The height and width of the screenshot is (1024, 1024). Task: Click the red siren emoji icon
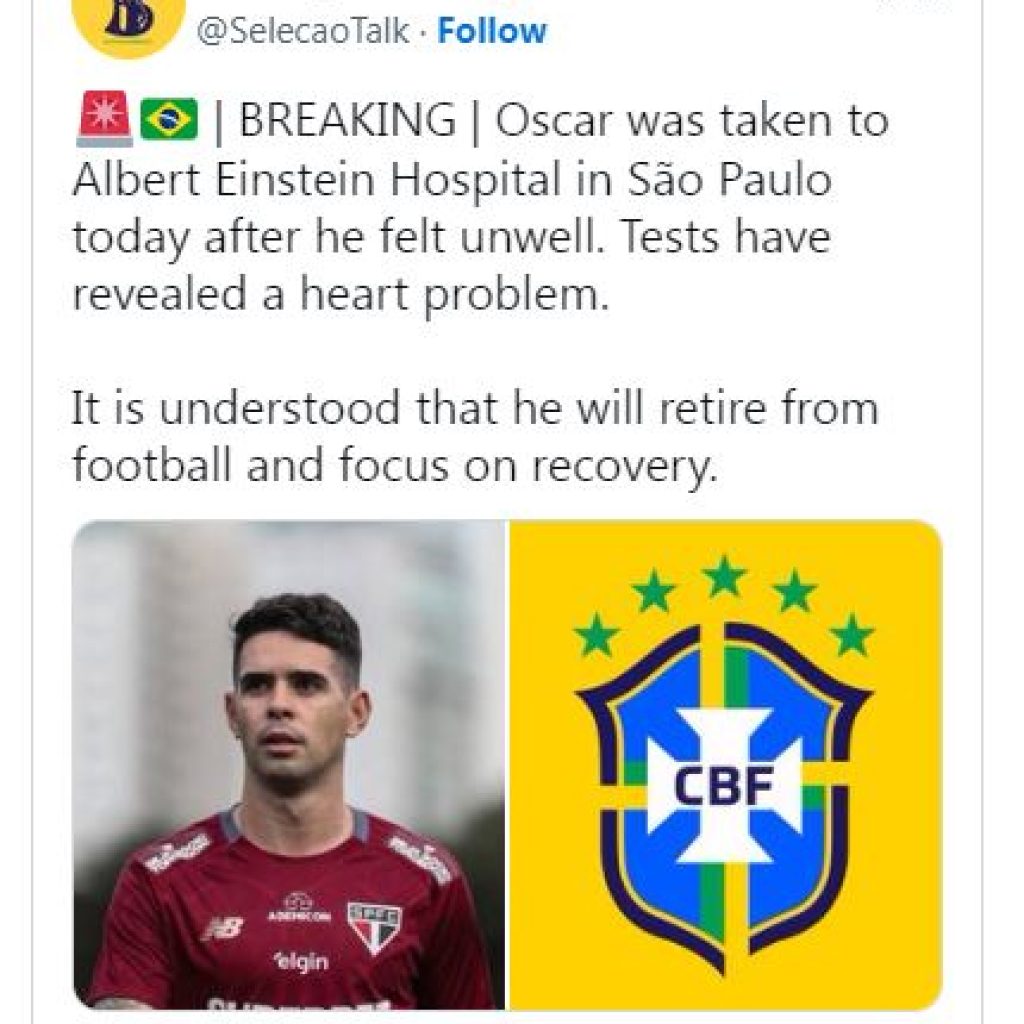pyautogui.click(x=103, y=119)
